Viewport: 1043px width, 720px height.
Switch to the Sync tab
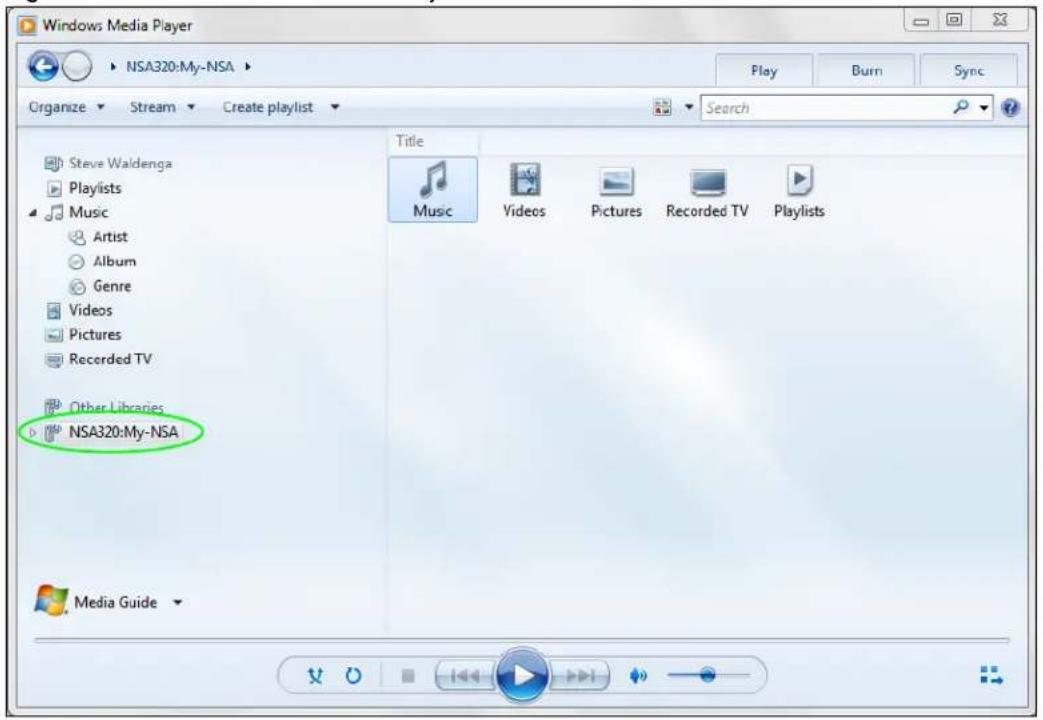(968, 71)
